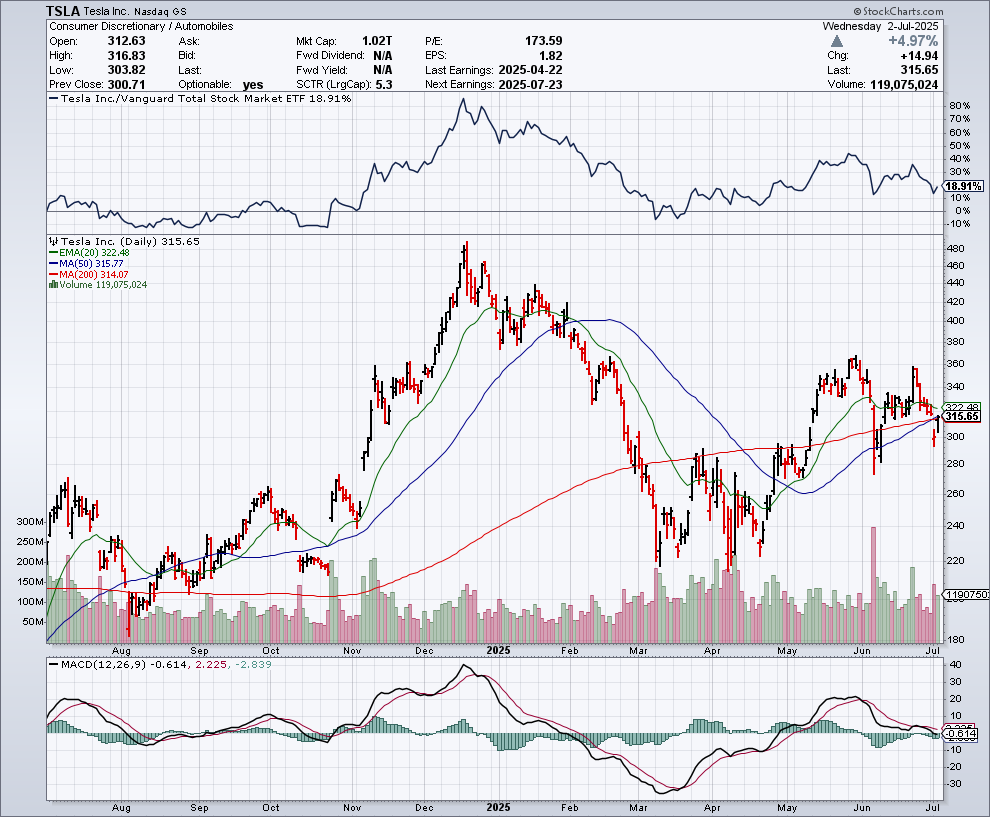Click the Prev Close value 300.71
The image size is (990, 817).
[126, 85]
